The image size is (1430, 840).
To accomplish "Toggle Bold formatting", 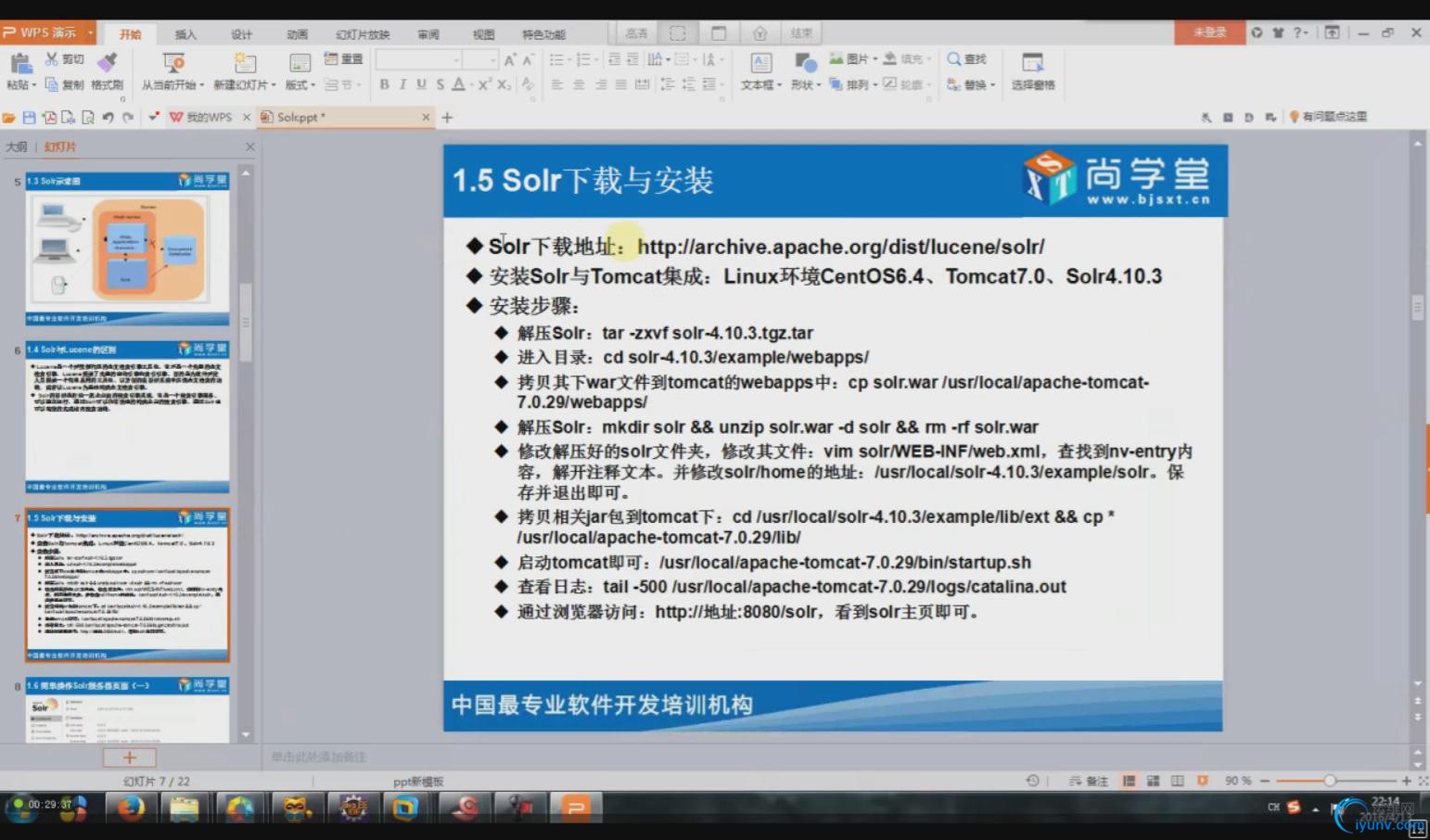I will (x=384, y=84).
